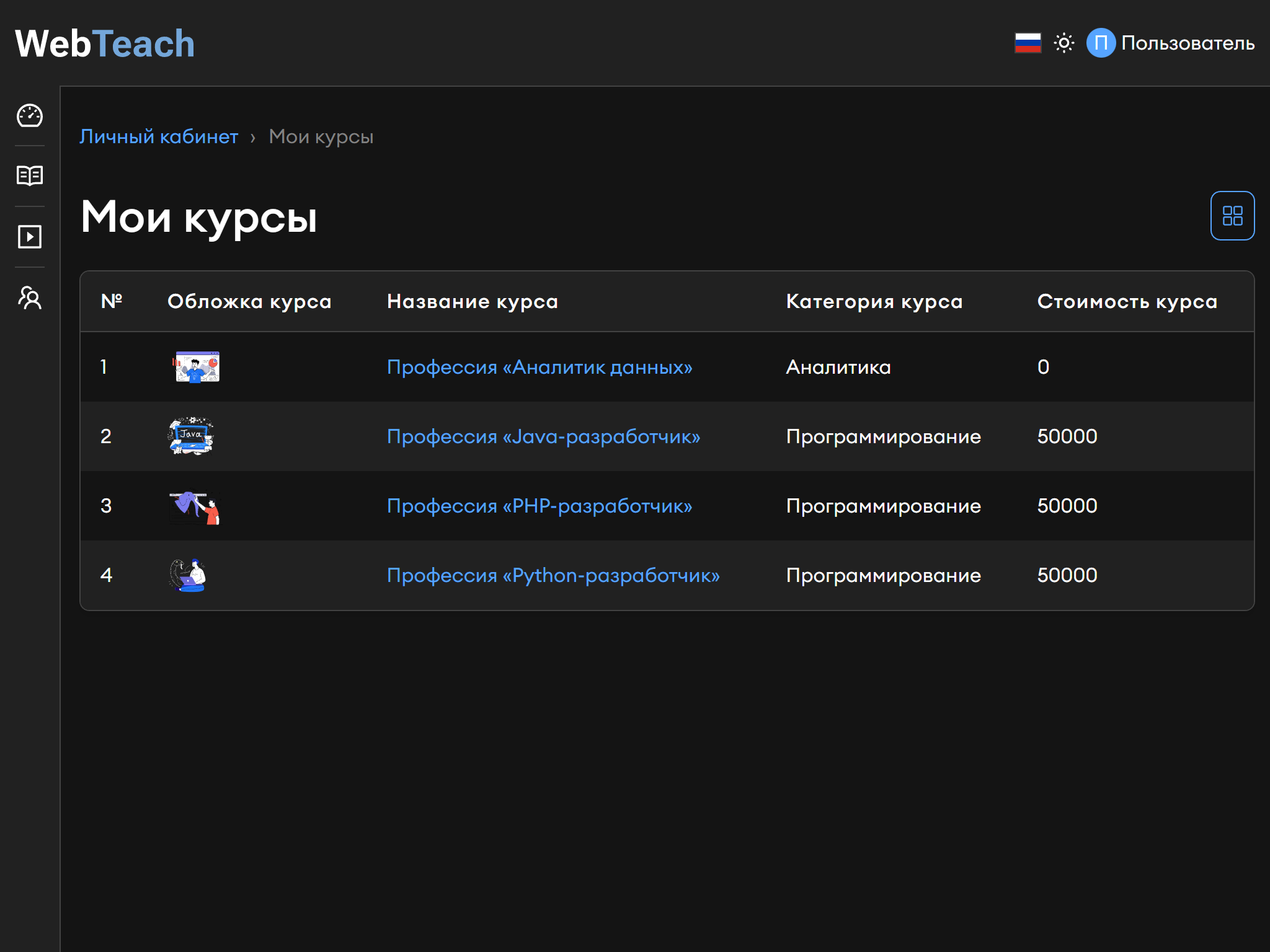Click the PHP course cover thumbnail
The image size is (1270, 952).
point(195,508)
